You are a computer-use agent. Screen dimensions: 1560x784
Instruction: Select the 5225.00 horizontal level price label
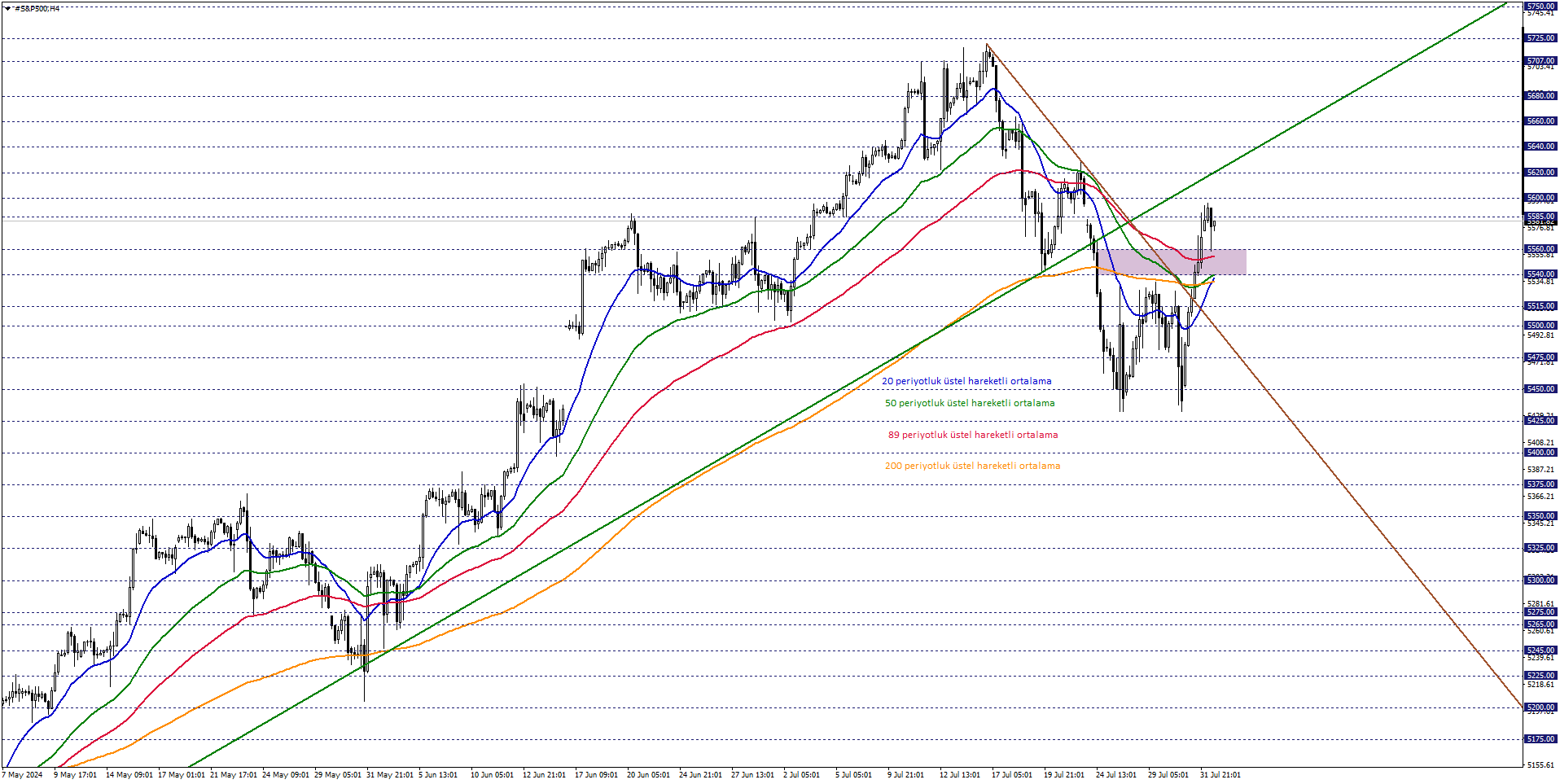coord(1540,676)
